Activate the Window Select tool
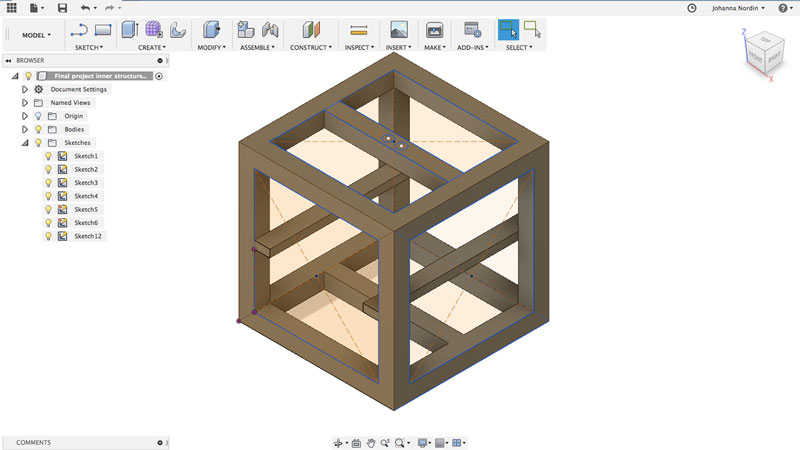 pos(508,30)
